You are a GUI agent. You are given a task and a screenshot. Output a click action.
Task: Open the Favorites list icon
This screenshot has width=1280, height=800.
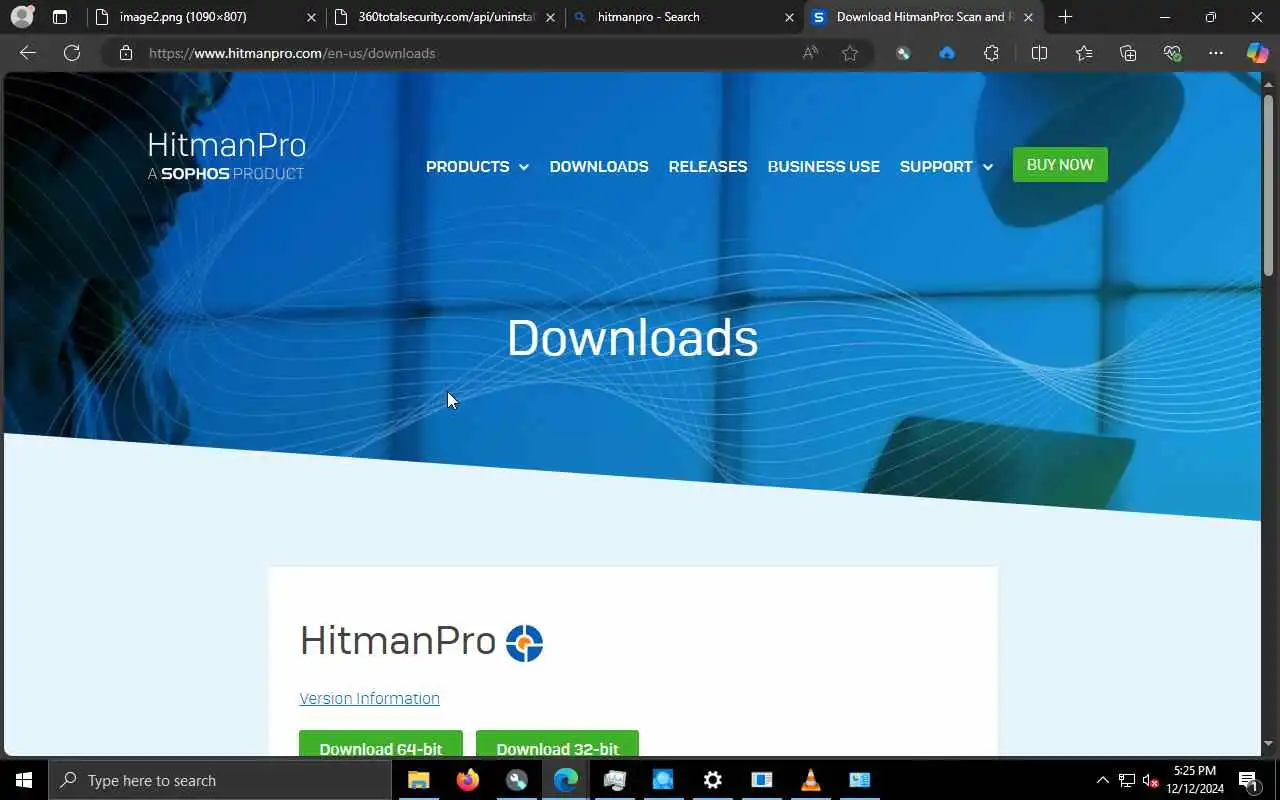(x=1084, y=53)
